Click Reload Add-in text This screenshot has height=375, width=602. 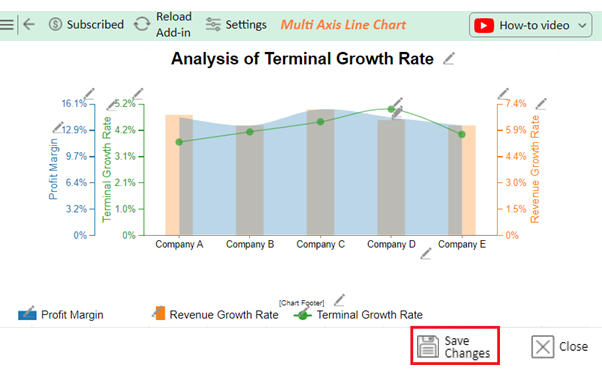tap(174, 25)
